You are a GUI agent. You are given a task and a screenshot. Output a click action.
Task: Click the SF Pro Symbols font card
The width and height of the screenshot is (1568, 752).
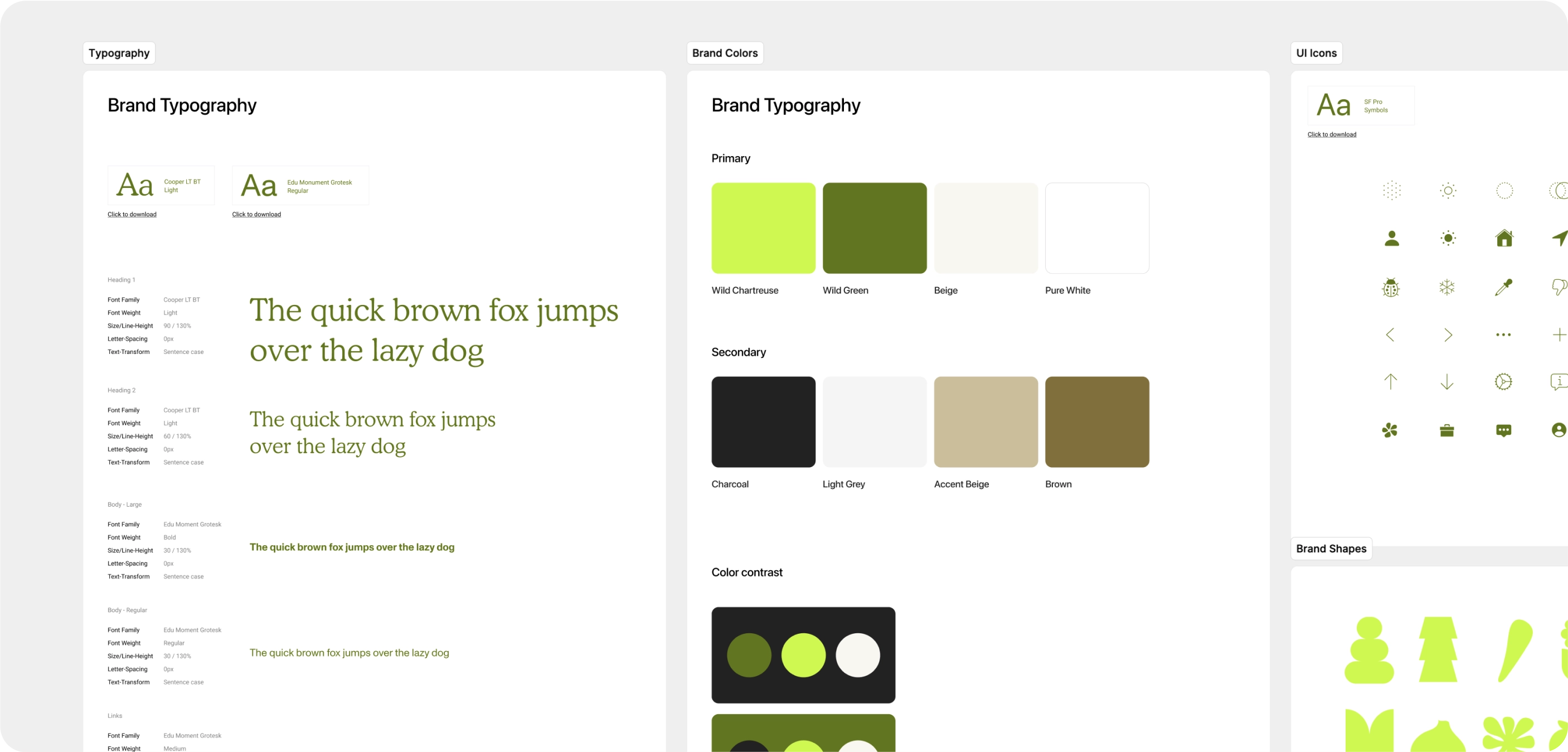click(1361, 106)
